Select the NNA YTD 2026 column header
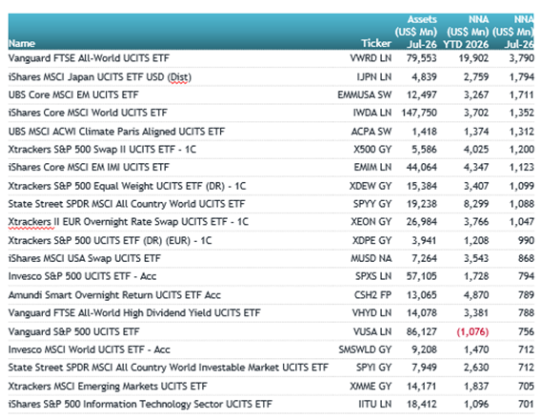 click(x=466, y=32)
